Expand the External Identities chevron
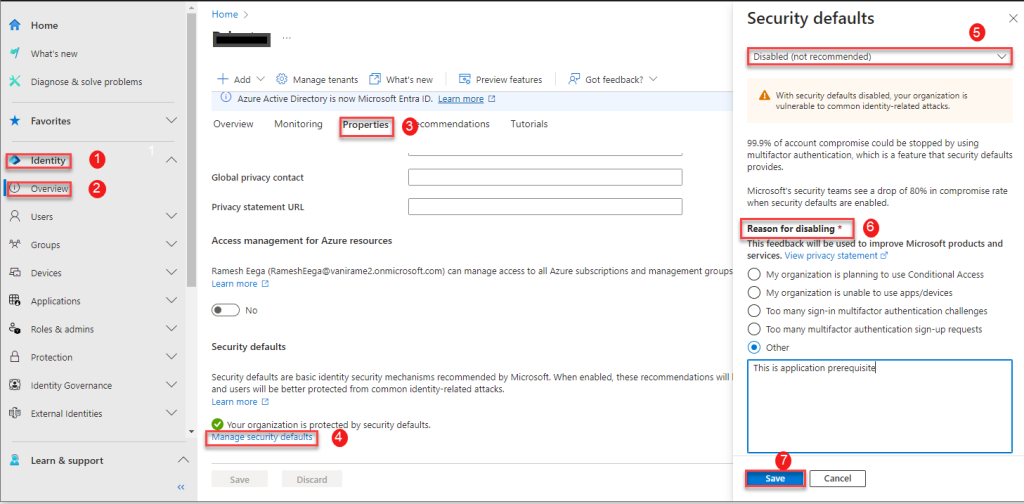1024x504 pixels. tap(172, 413)
